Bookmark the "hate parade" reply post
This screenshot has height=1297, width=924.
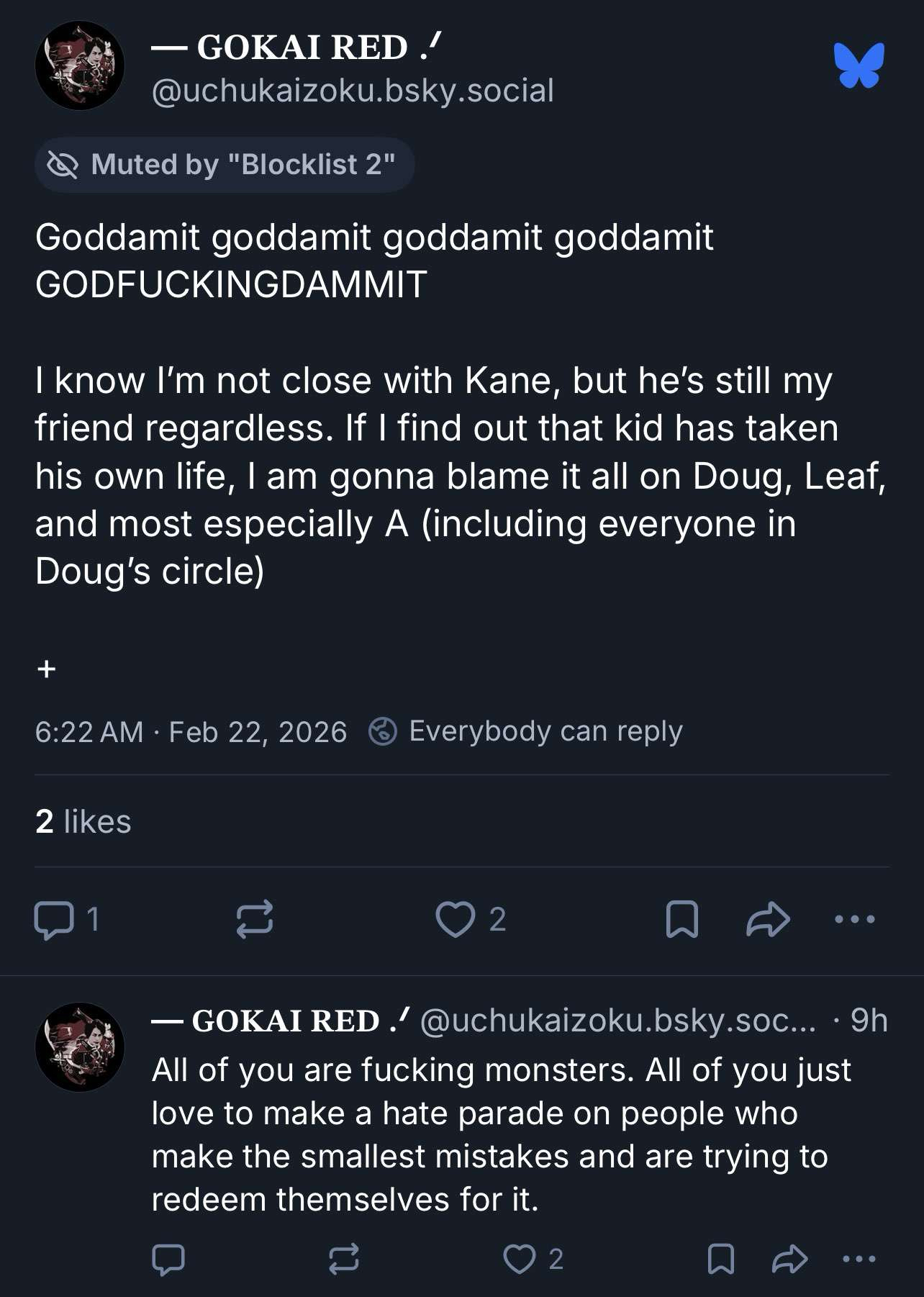pyautogui.click(x=720, y=1260)
